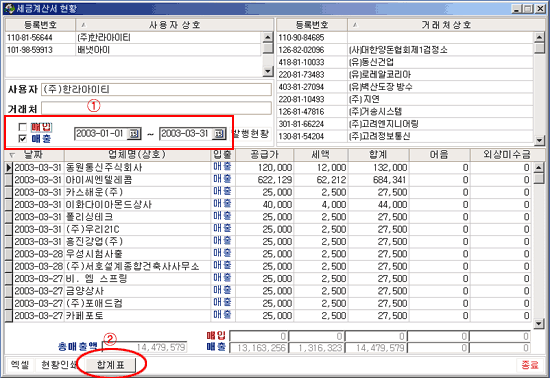Click client list scroll down arrow

point(539,141)
